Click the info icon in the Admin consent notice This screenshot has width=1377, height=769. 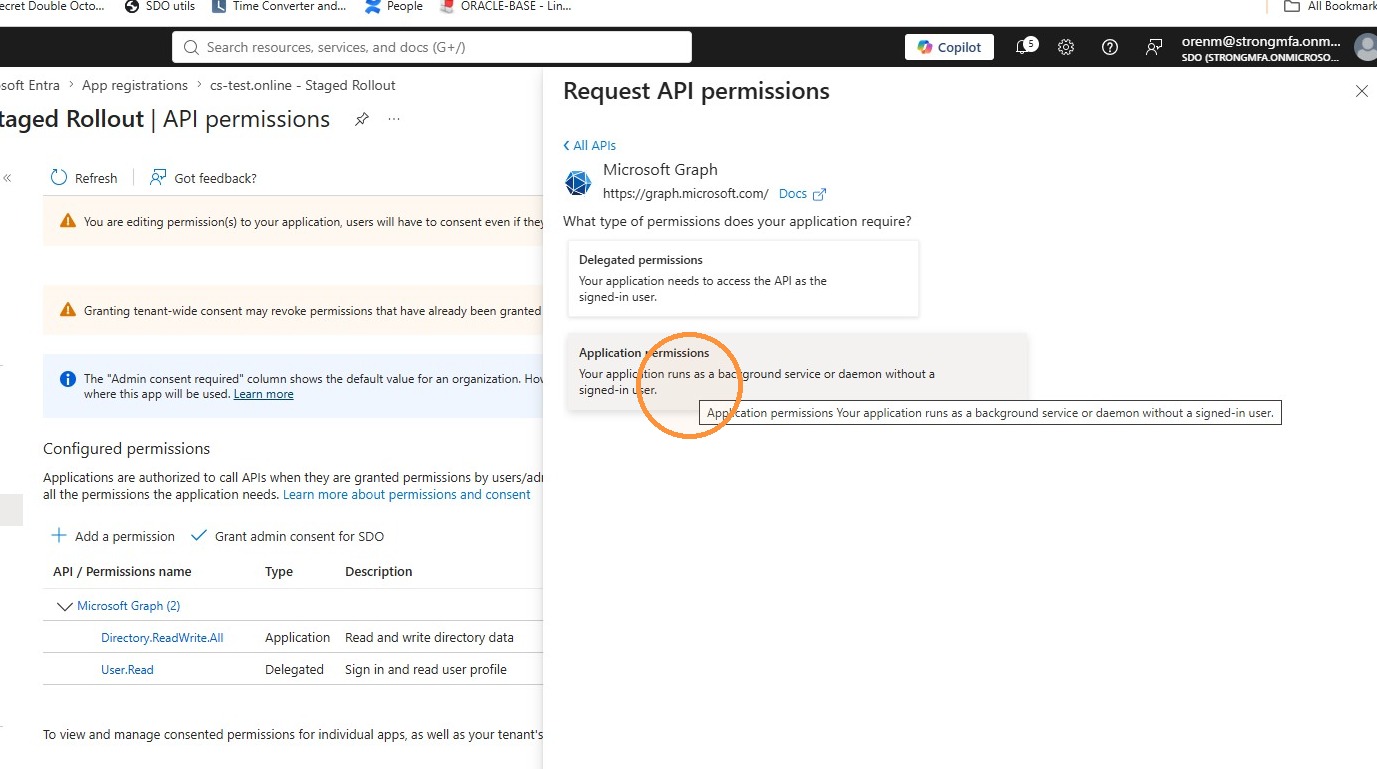(68, 379)
